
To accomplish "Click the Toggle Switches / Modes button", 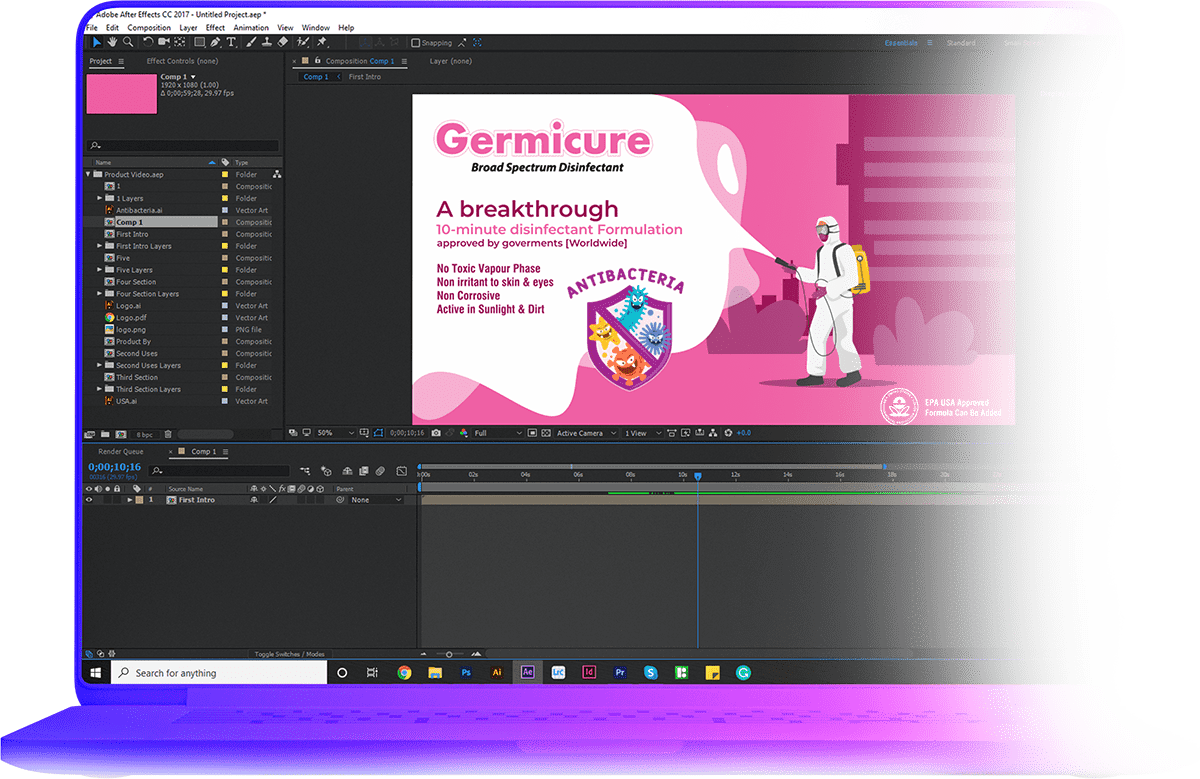I will [290, 654].
